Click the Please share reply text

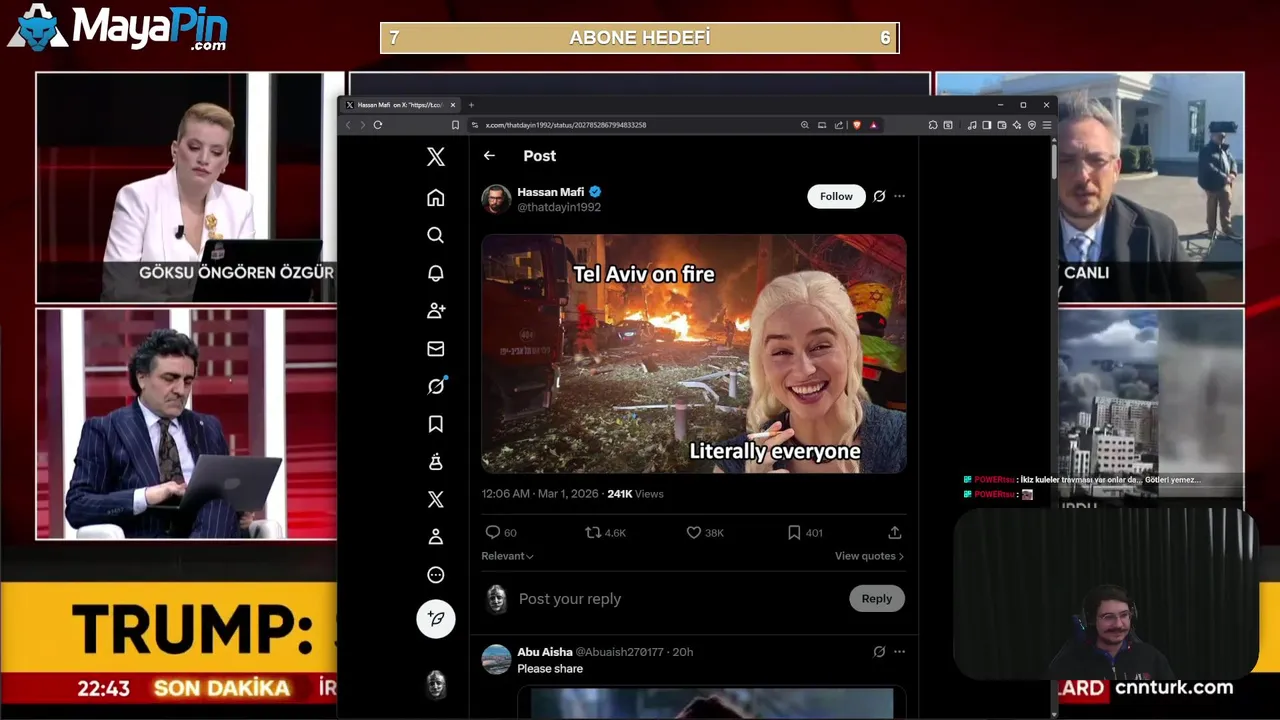tap(550, 669)
